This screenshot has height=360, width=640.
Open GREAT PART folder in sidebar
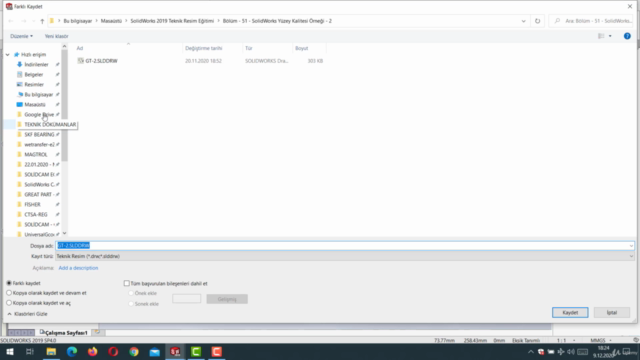(39, 194)
